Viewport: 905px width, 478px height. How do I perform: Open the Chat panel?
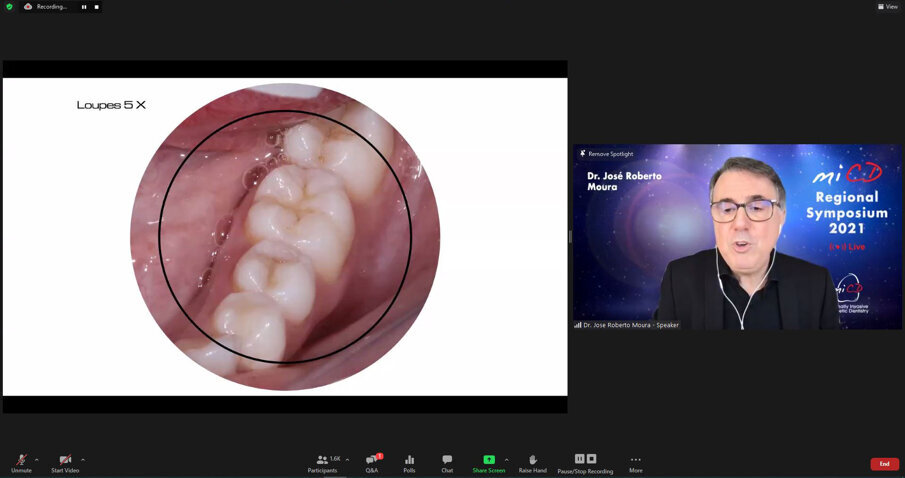click(x=447, y=463)
